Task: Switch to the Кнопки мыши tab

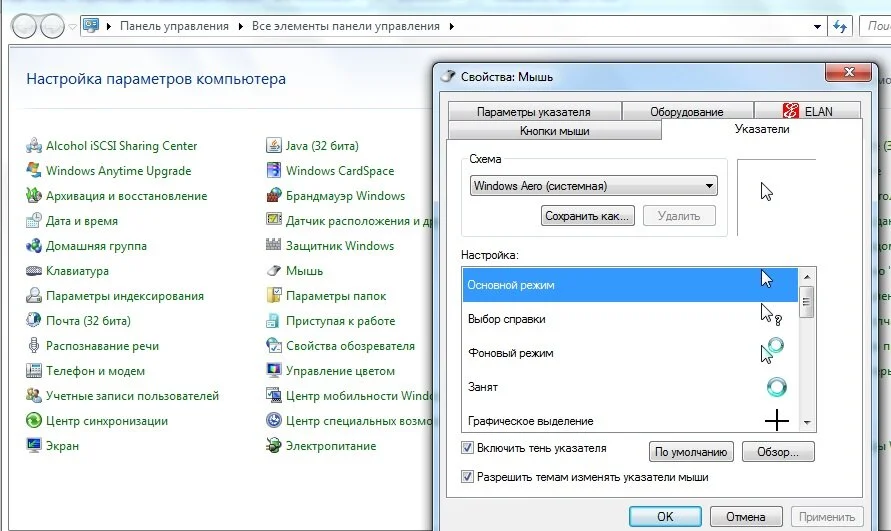Action: [555, 131]
